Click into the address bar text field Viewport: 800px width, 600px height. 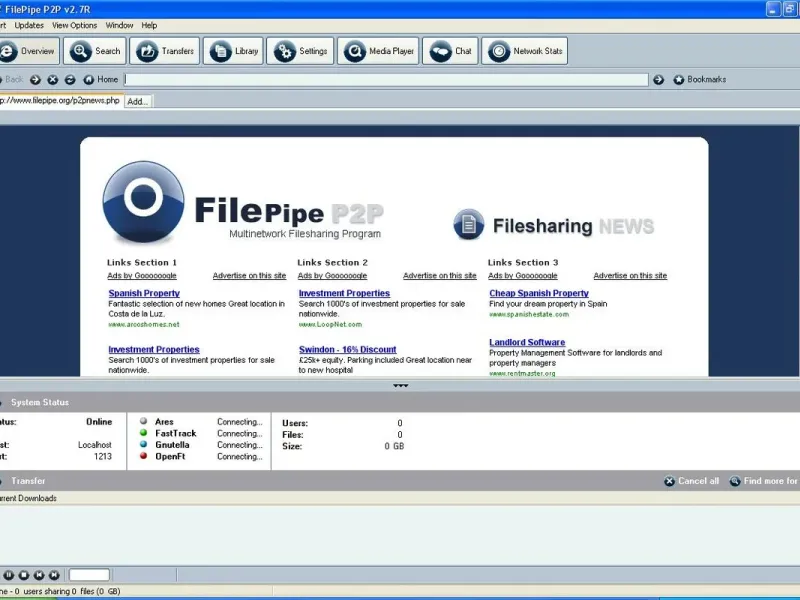click(x=386, y=79)
